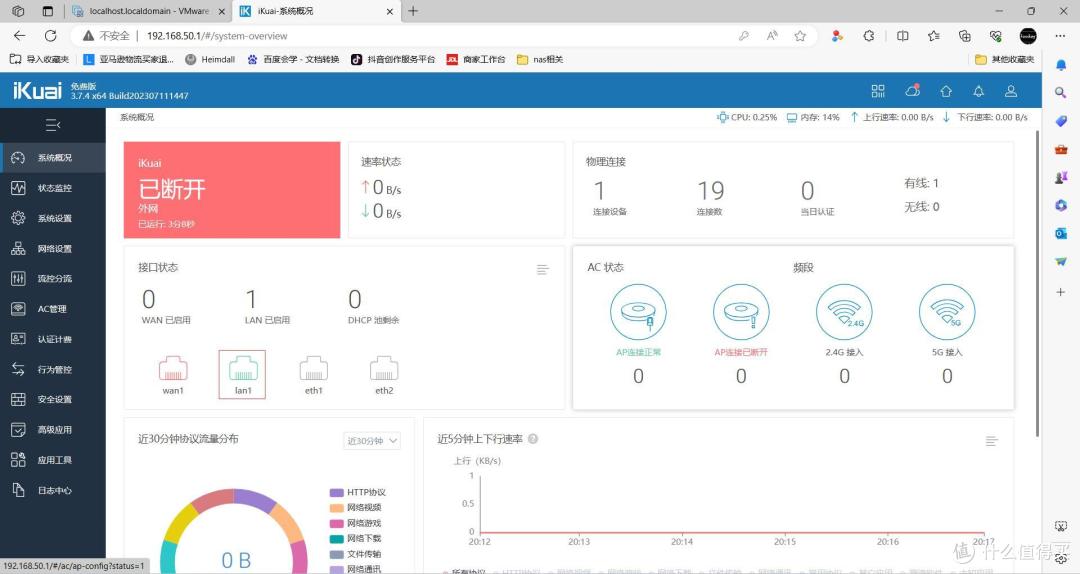Open 系统概况 in the sidebar
The width and height of the screenshot is (1080, 574).
53,158
